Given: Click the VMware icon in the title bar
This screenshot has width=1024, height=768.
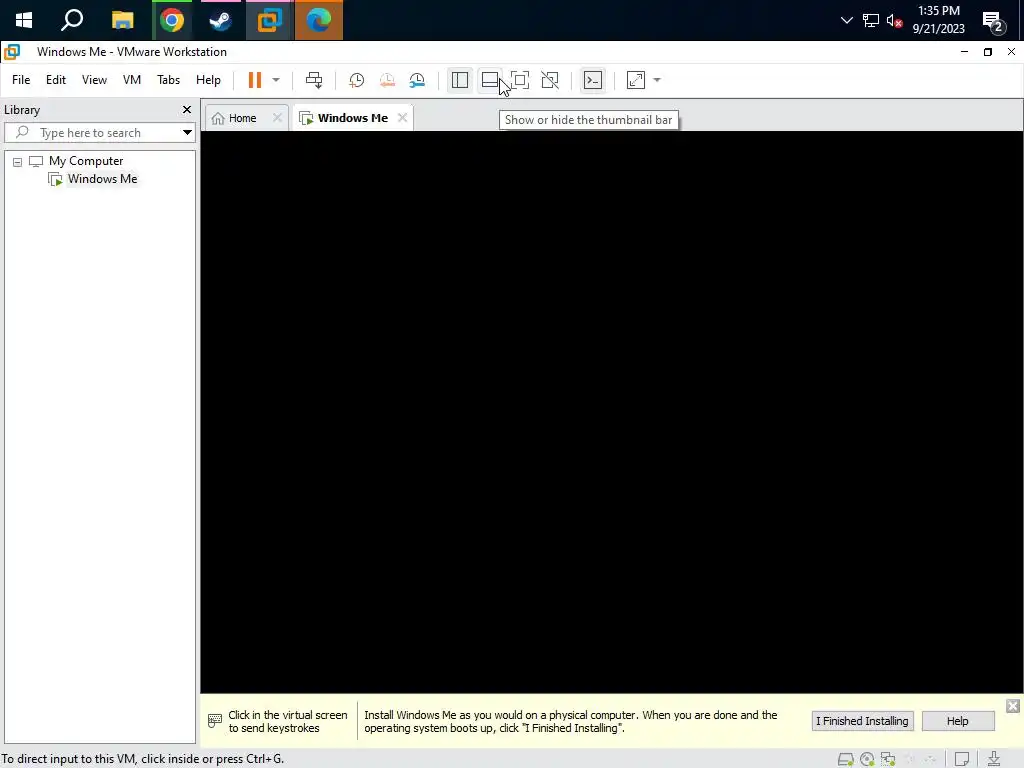Looking at the screenshot, I should (12, 52).
